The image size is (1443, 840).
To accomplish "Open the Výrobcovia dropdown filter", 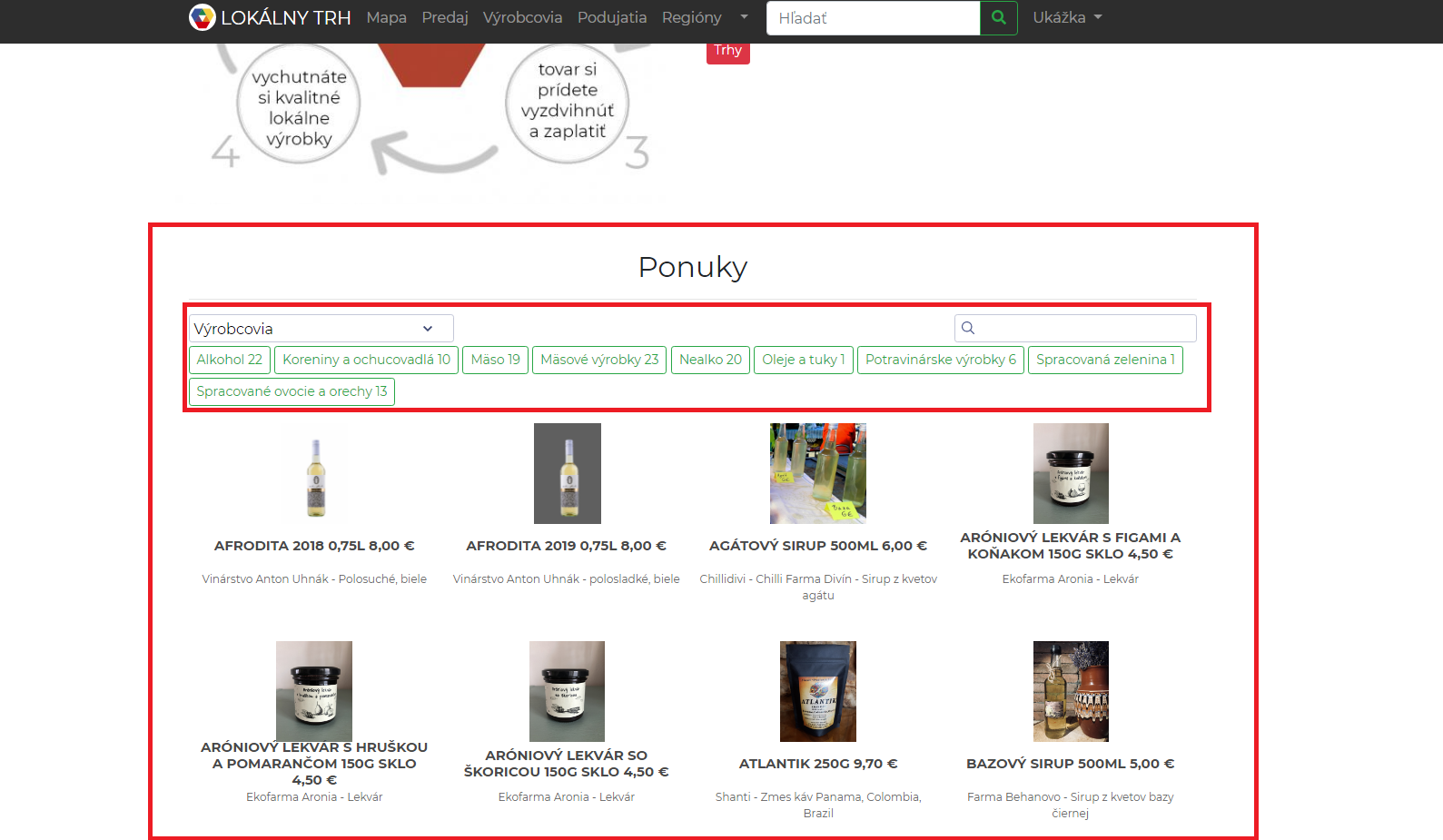I will click(x=321, y=329).
